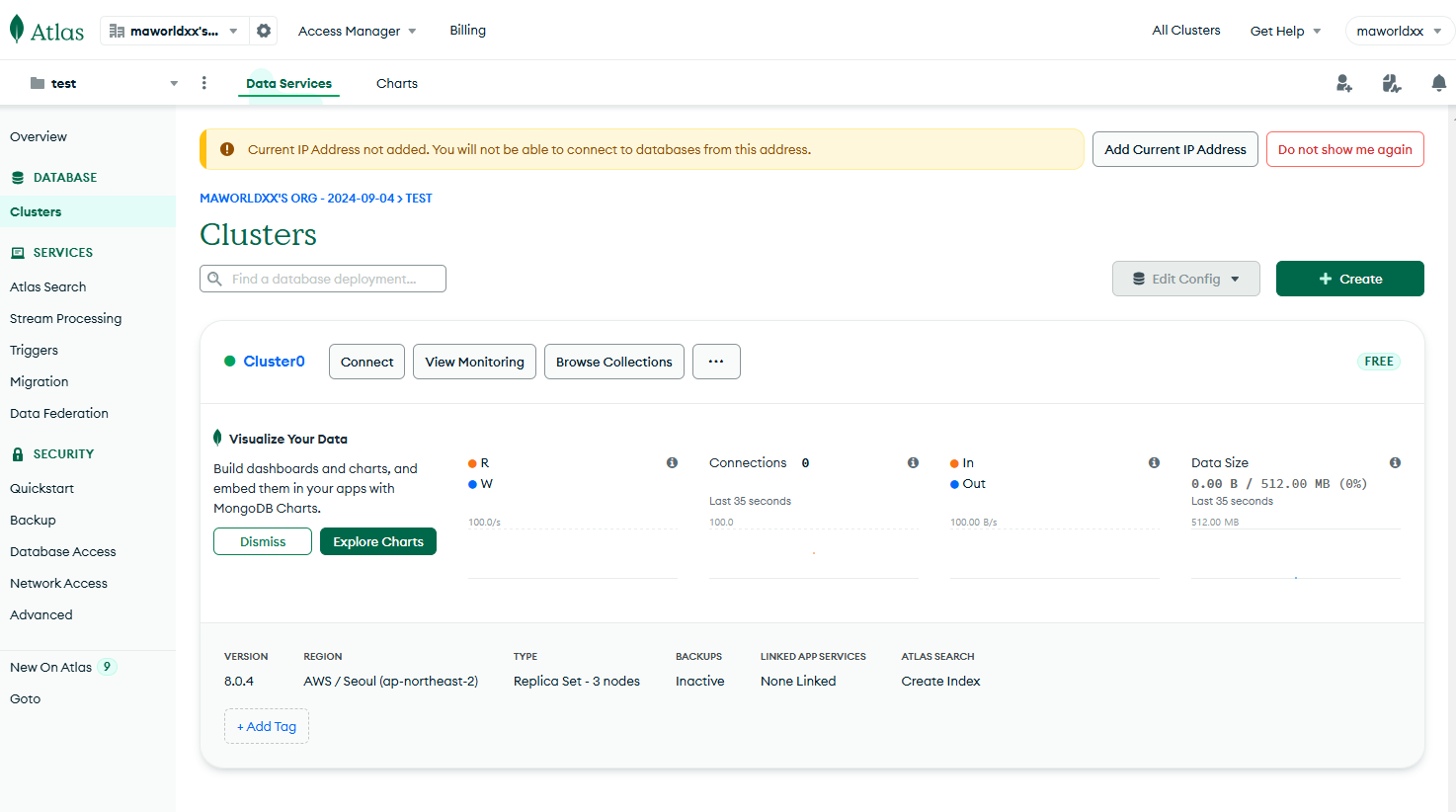Open Atlas Search in the sidebar
This screenshot has height=812, width=1456.
[x=48, y=286]
